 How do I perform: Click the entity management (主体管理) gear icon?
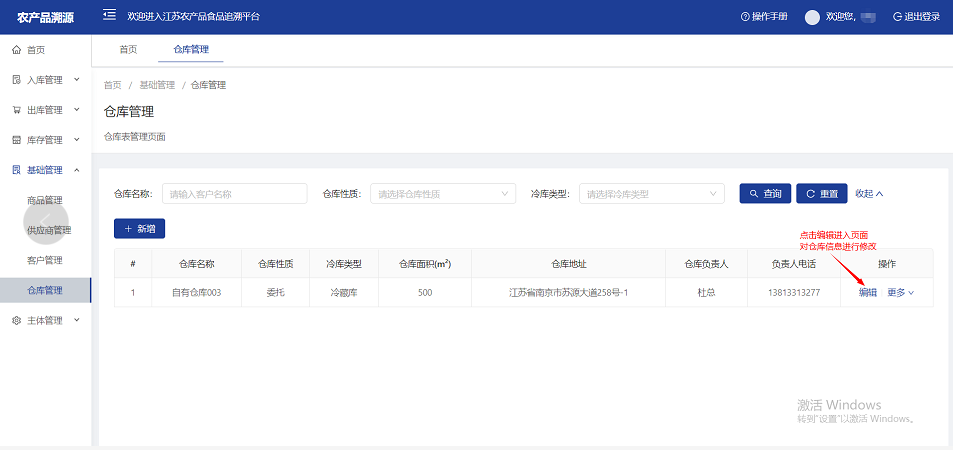tap(16, 321)
